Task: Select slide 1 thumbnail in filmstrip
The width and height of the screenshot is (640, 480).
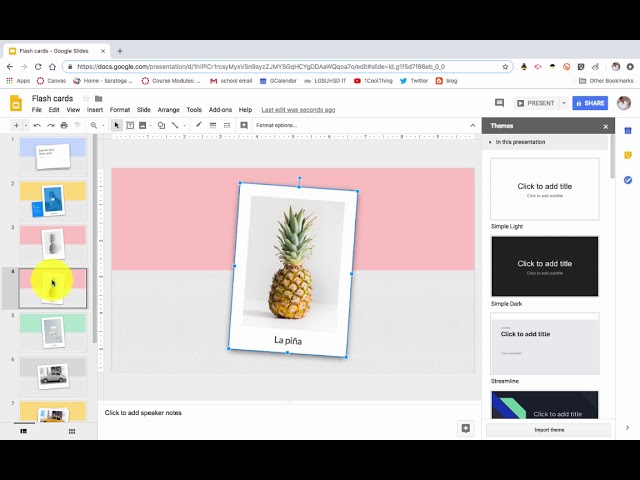Action: coord(53,156)
